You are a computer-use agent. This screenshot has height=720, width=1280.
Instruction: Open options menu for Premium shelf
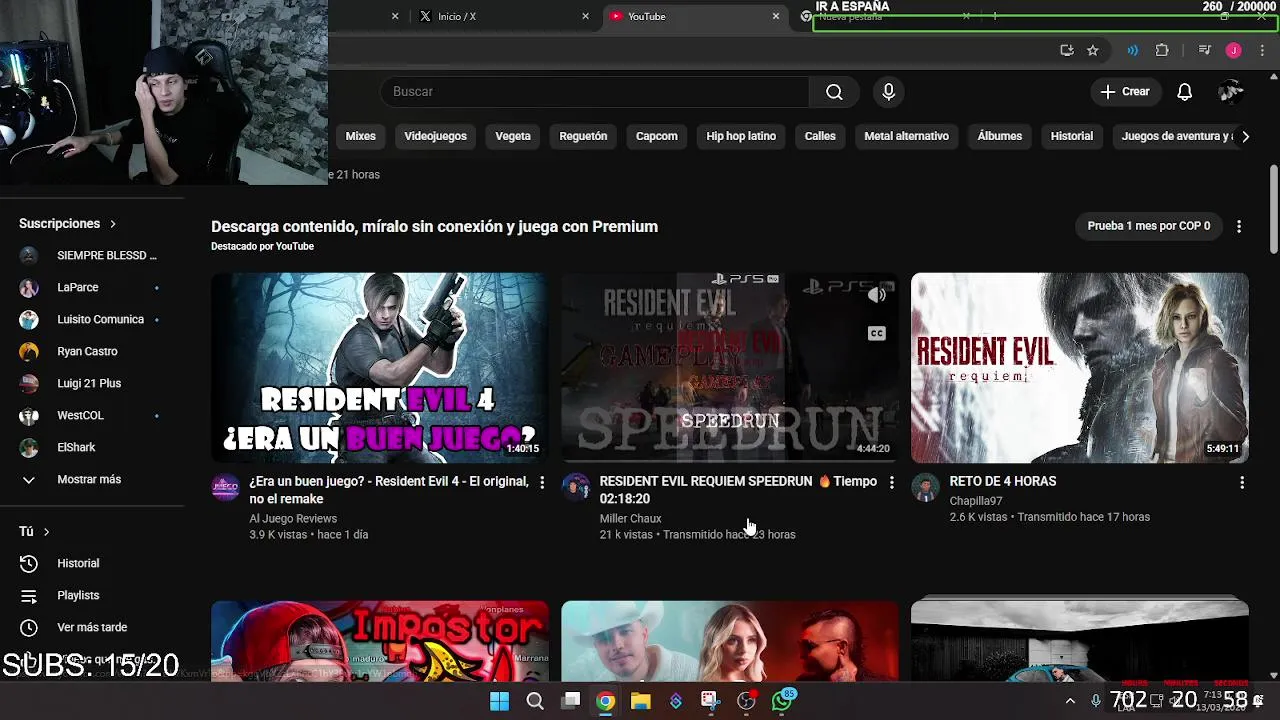point(1239,226)
